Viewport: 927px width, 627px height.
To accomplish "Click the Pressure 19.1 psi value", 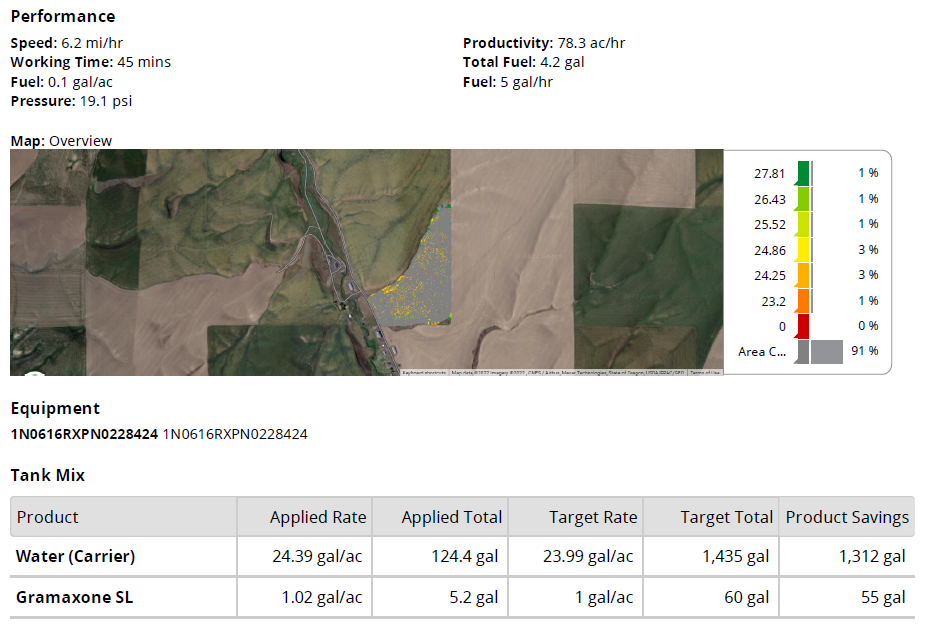I will click(x=106, y=101).
